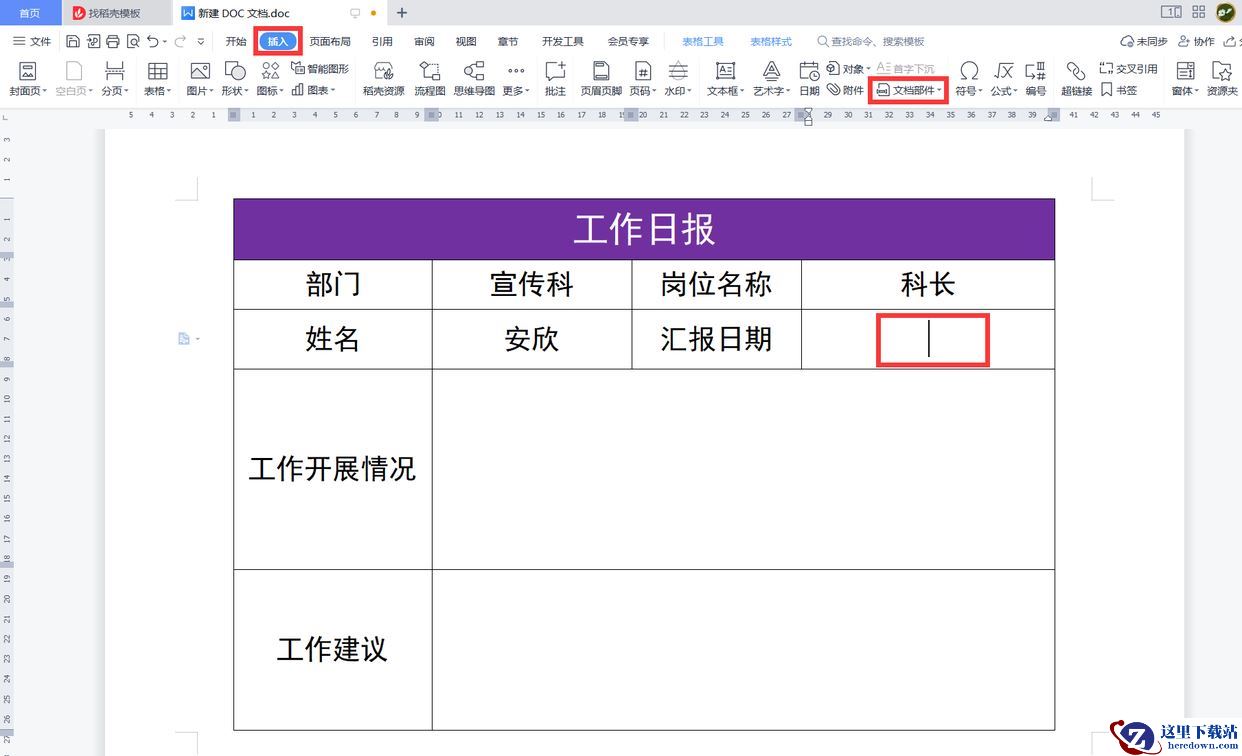1242x756 pixels.
Task: Click the Page Break (分页) icon
Action: point(115,71)
